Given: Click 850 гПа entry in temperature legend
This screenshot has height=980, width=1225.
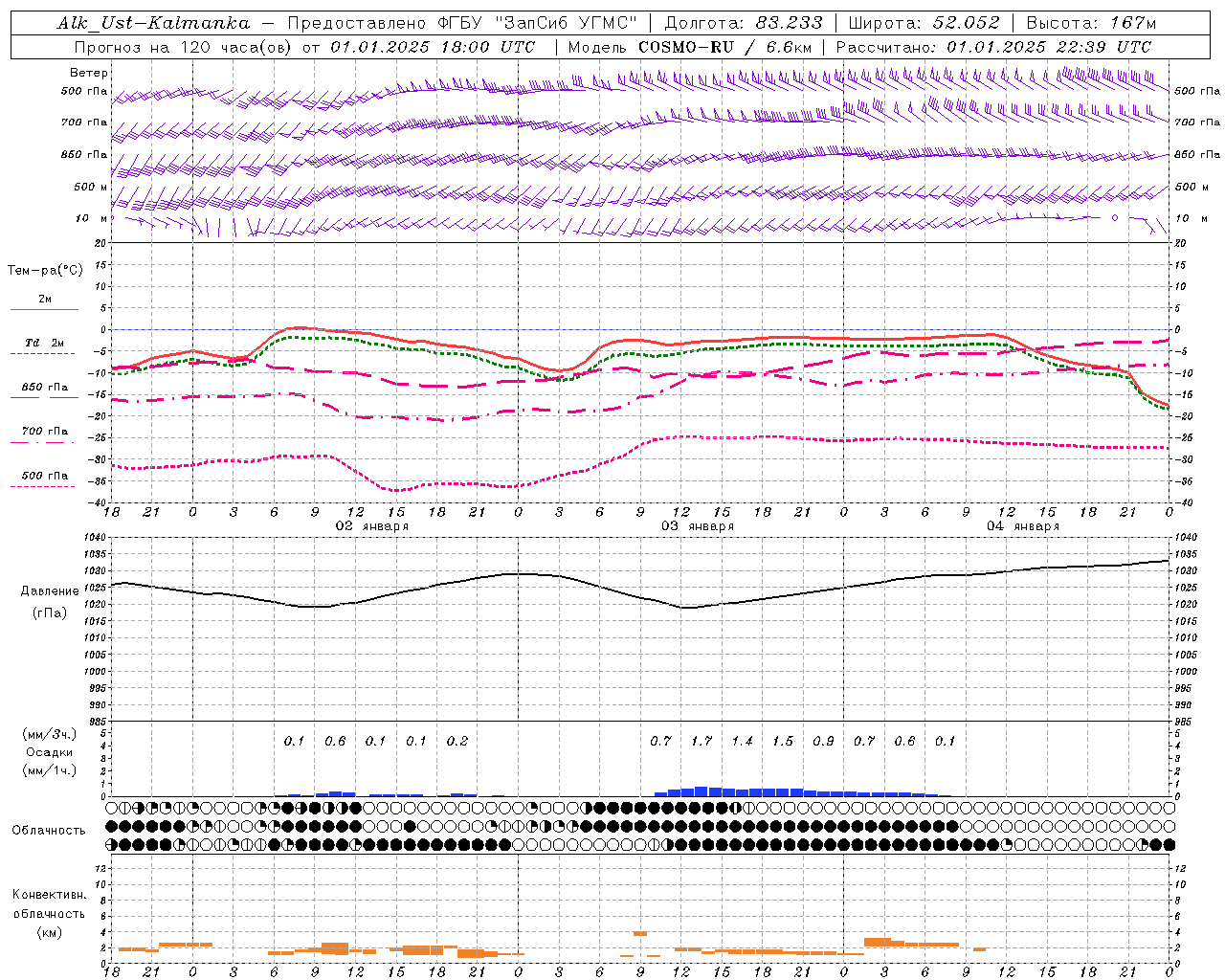Looking at the screenshot, I should tap(44, 388).
